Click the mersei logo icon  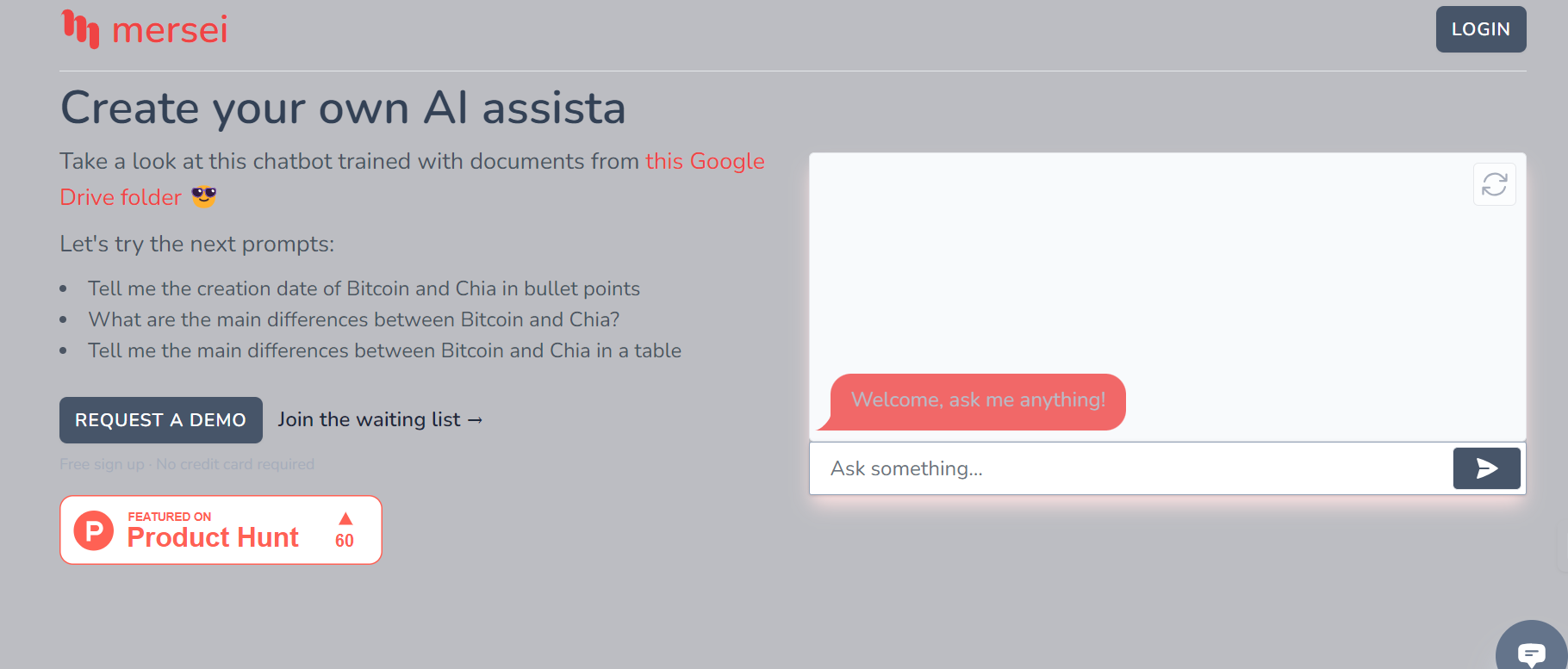(x=82, y=28)
